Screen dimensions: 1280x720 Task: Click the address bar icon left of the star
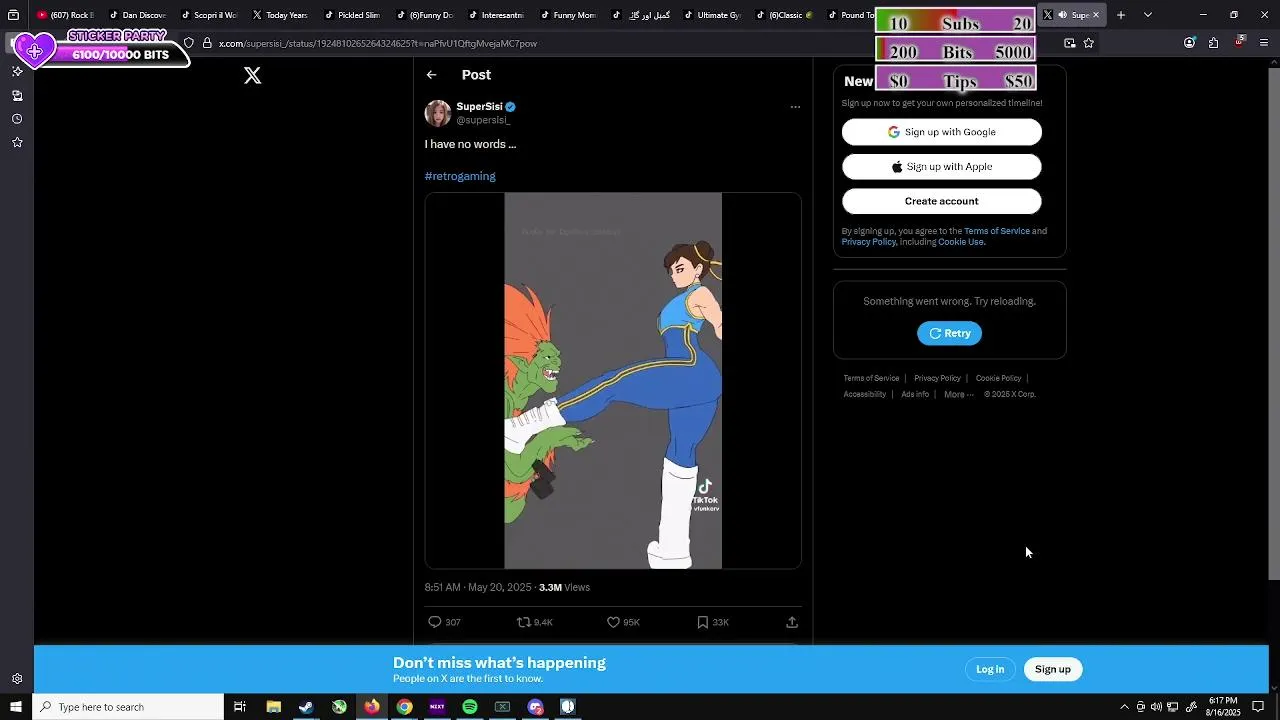pyautogui.click(x=1070, y=43)
